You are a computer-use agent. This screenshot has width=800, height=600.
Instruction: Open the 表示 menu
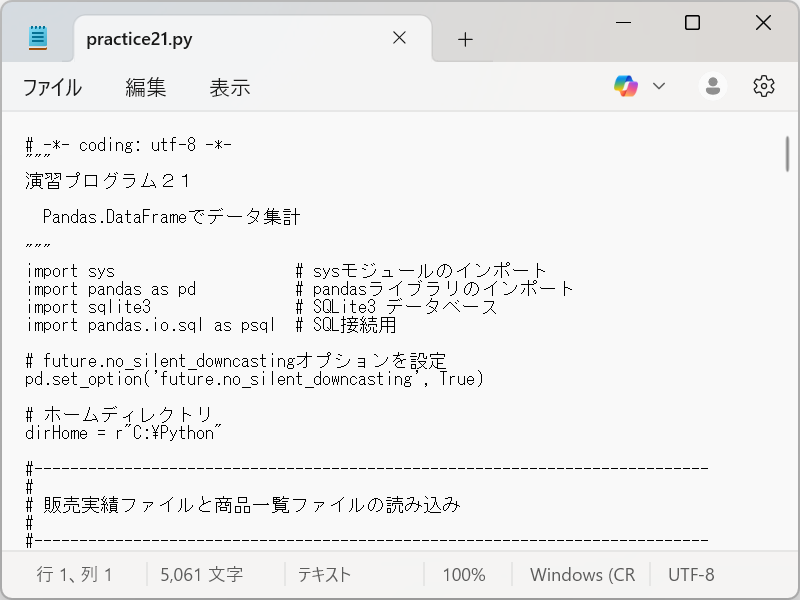pos(230,88)
